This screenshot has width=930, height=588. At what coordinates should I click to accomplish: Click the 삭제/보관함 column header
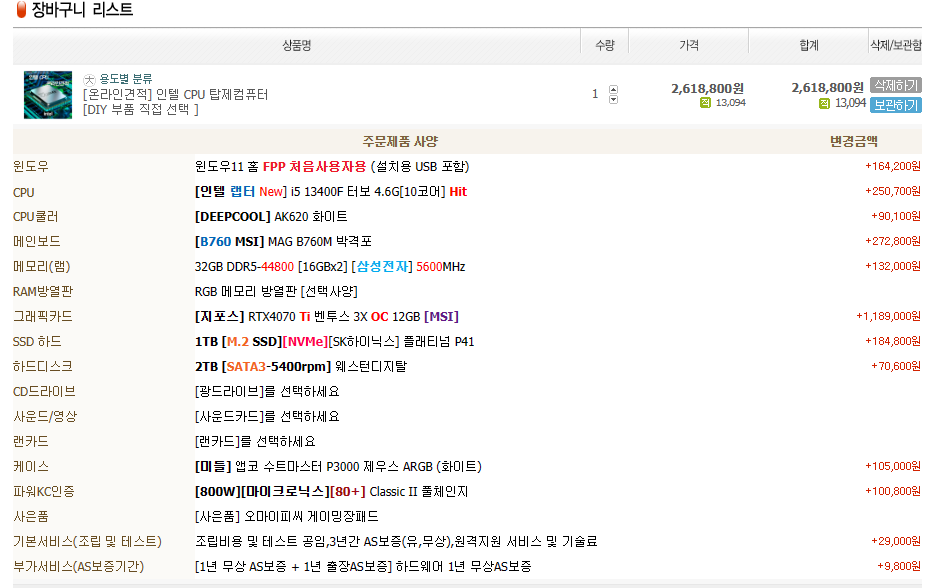tap(896, 46)
